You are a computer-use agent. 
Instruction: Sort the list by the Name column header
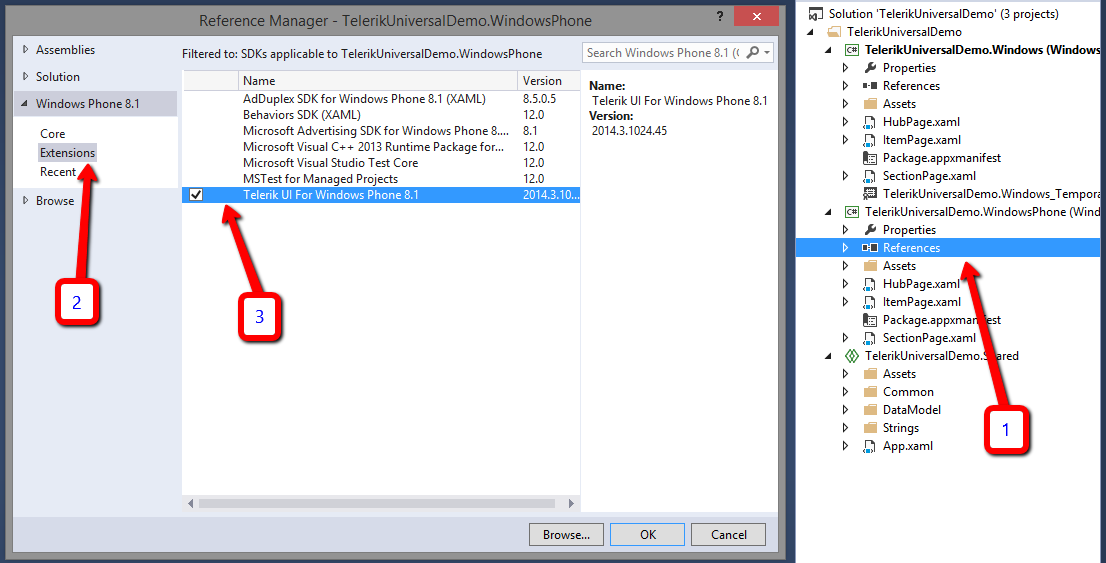click(377, 80)
